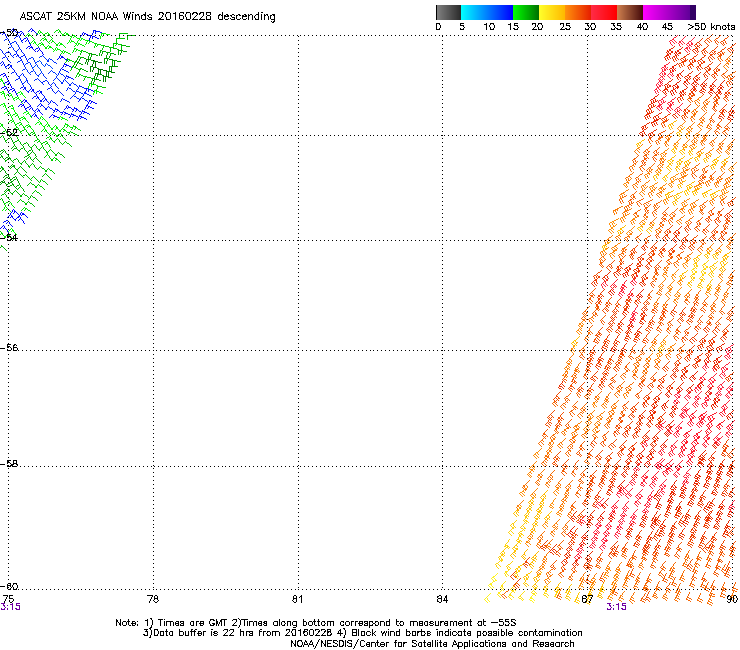Click the cyan 5-10 knots color segment
Image resolution: width=740 pixels, height=650 pixels.
[x=474, y=12]
